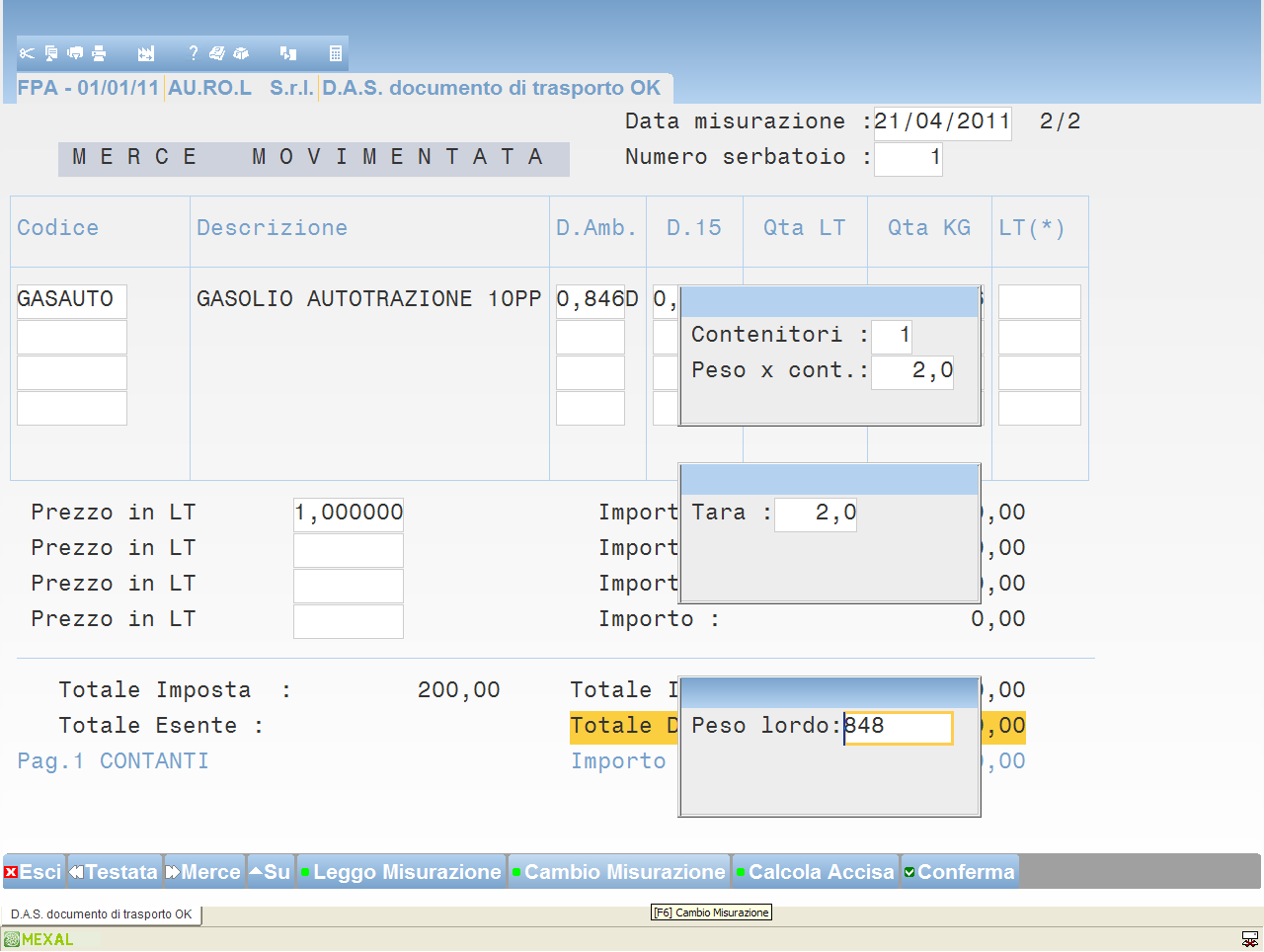The width and height of the screenshot is (1264, 952).
Task: Click the Qta KG column header
Action: (929, 228)
